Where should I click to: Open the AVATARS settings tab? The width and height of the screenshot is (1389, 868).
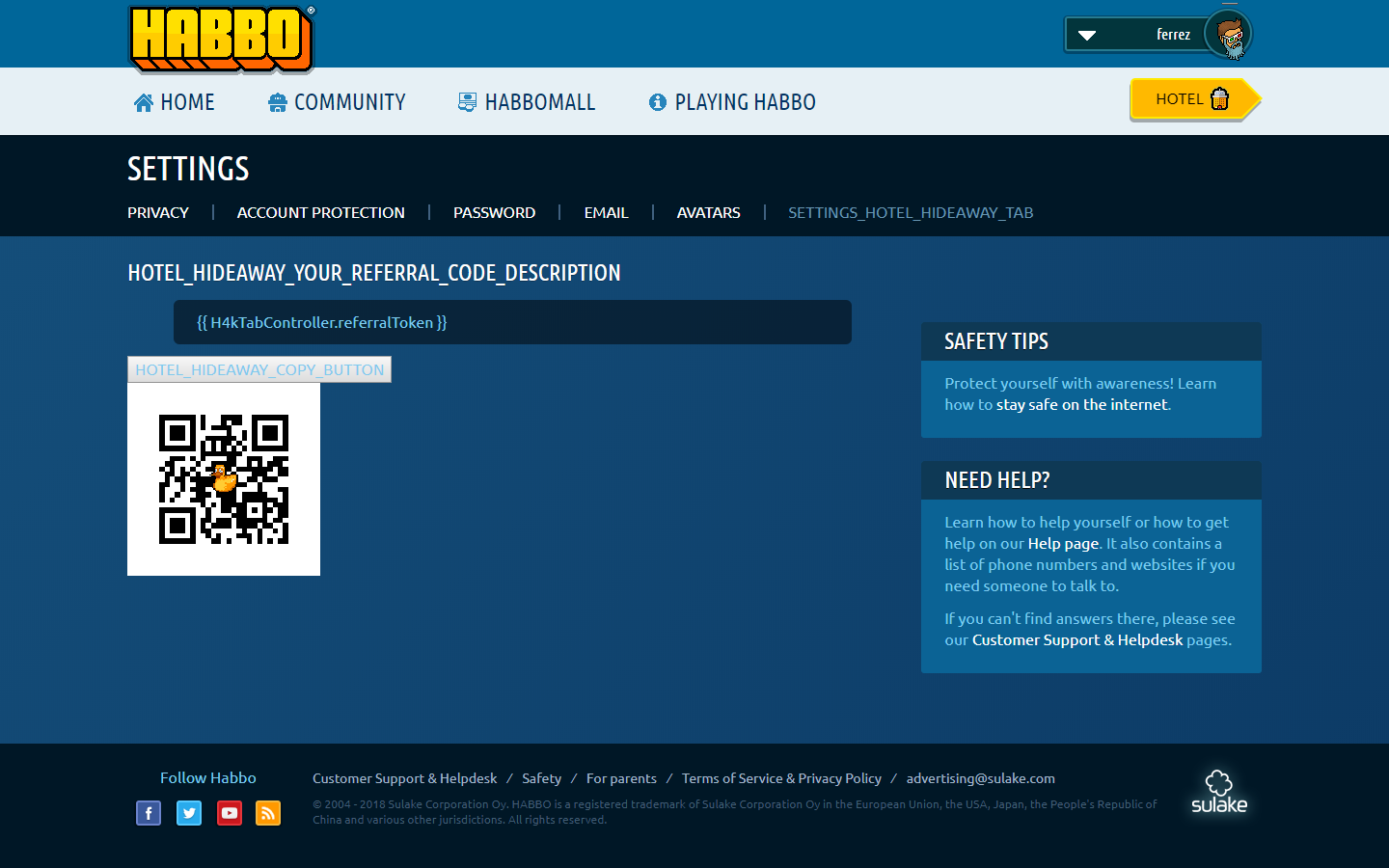click(x=708, y=212)
